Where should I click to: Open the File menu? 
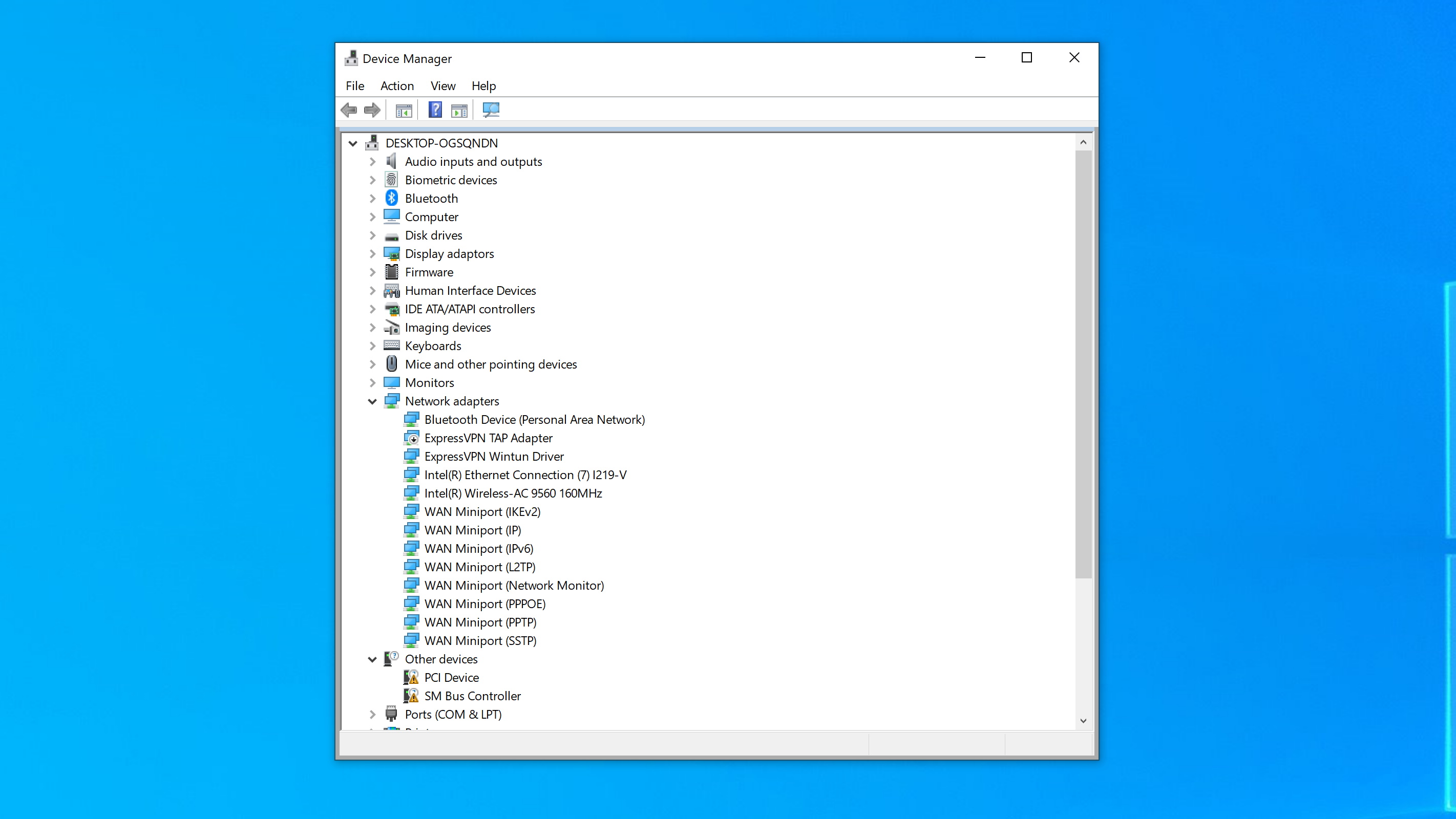(356, 85)
